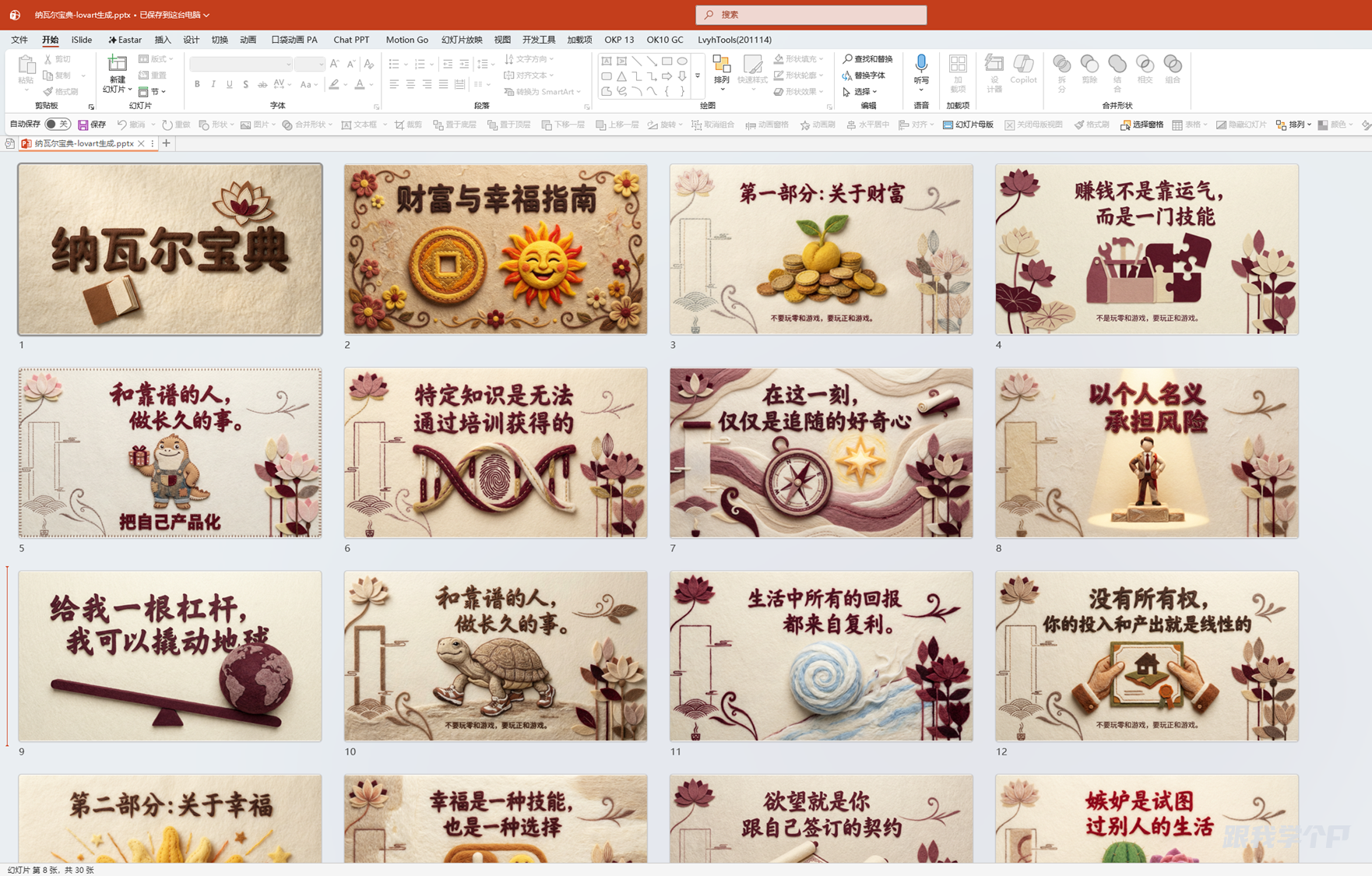
Task: Close the 纳瓦尔宝典-lovart生成.pptx document tab
Action: pos(141,143)
